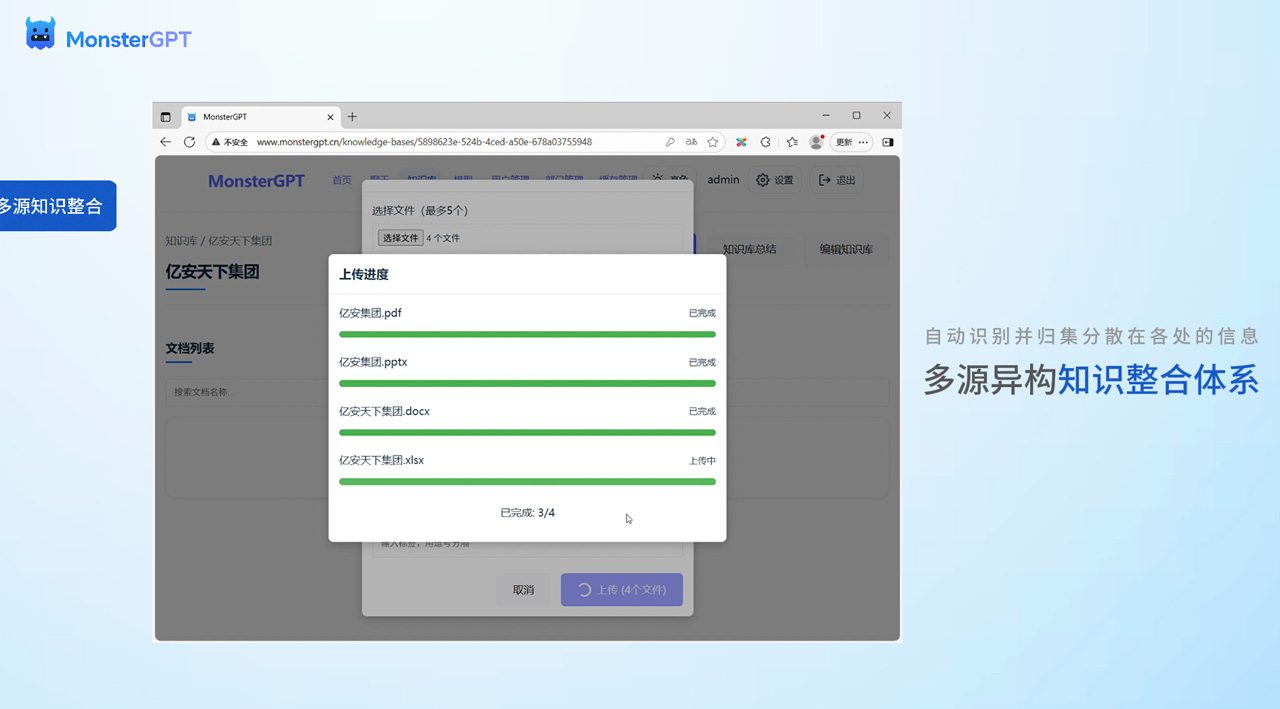1280x709 pixels.
Task: Click the 退出 logout button
Action: click(x=837, y=180)
